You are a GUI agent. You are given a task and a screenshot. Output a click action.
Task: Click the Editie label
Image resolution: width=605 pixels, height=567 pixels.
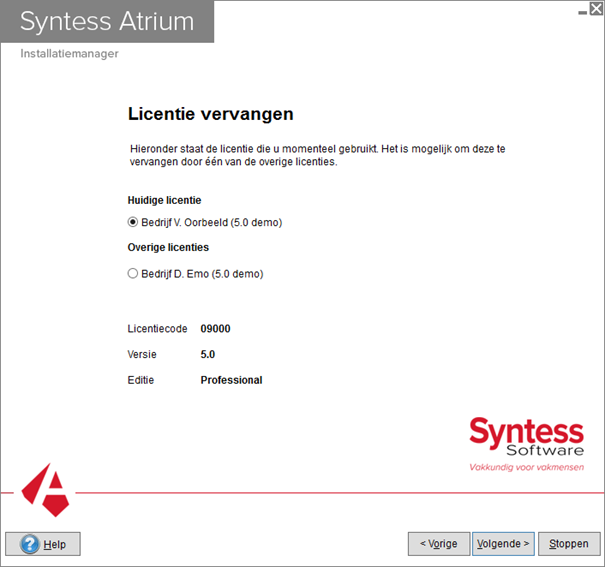141,380
